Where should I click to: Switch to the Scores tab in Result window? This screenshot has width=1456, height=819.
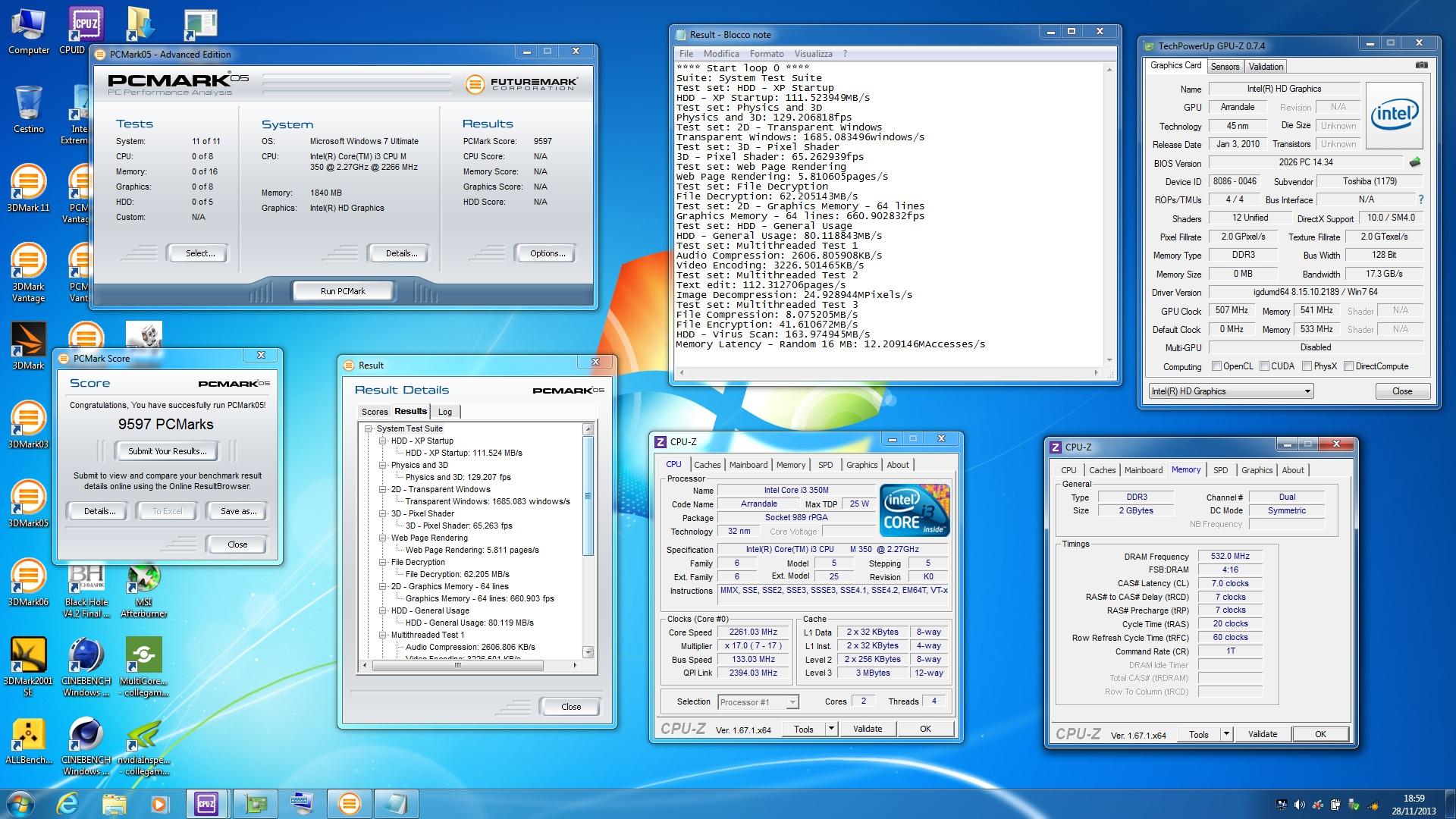click(375, 412)
